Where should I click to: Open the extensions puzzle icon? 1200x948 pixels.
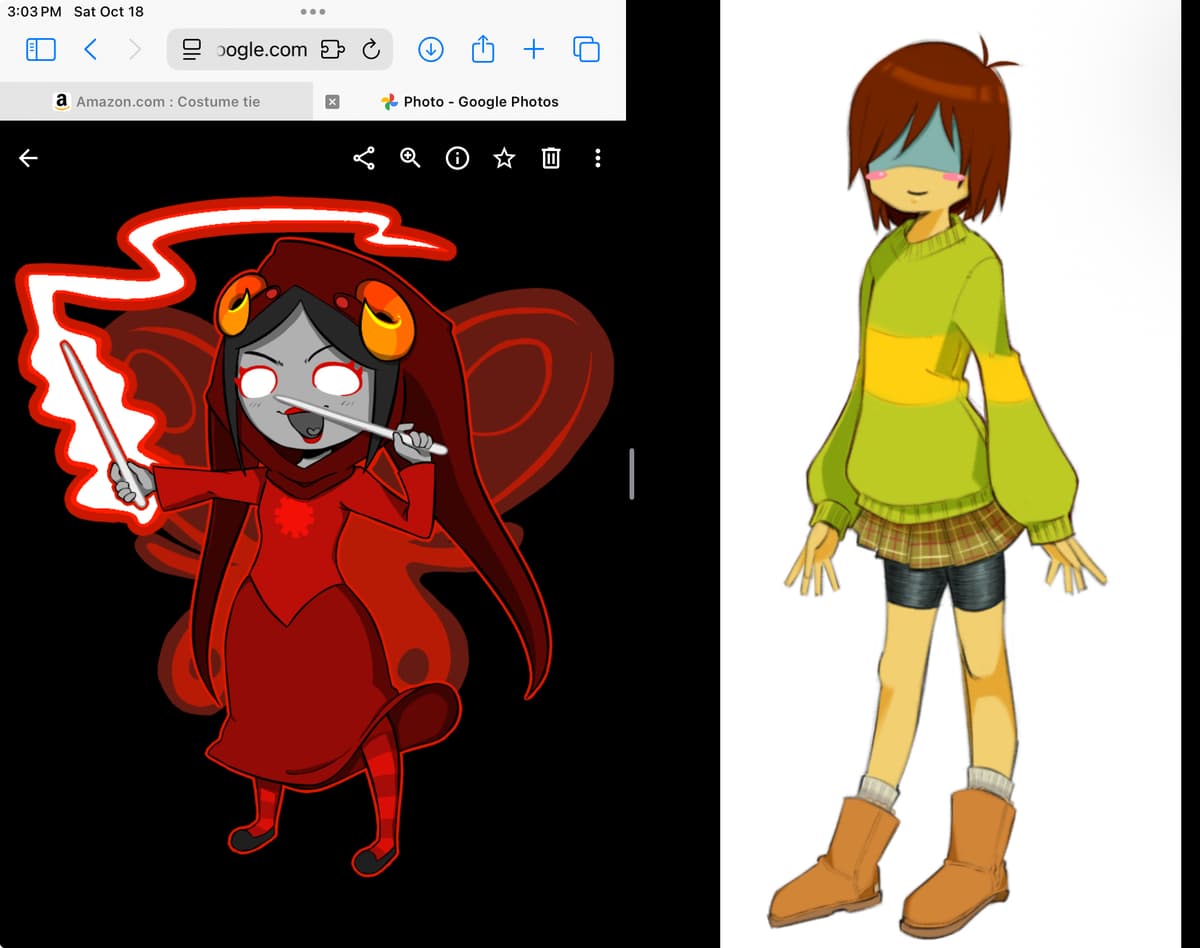332,49
